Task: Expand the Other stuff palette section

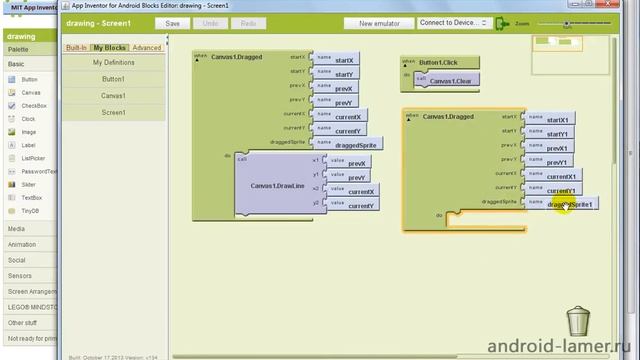Action: (x=30, y=322)
